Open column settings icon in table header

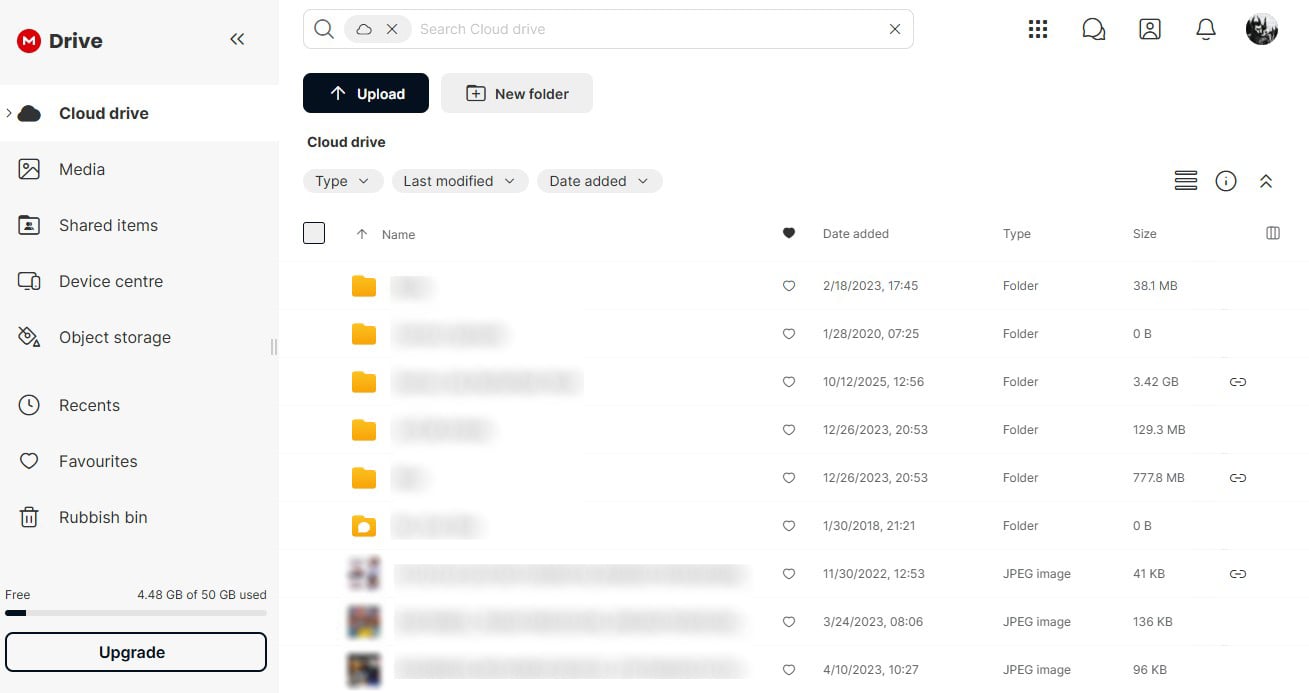pos(1273,233)
